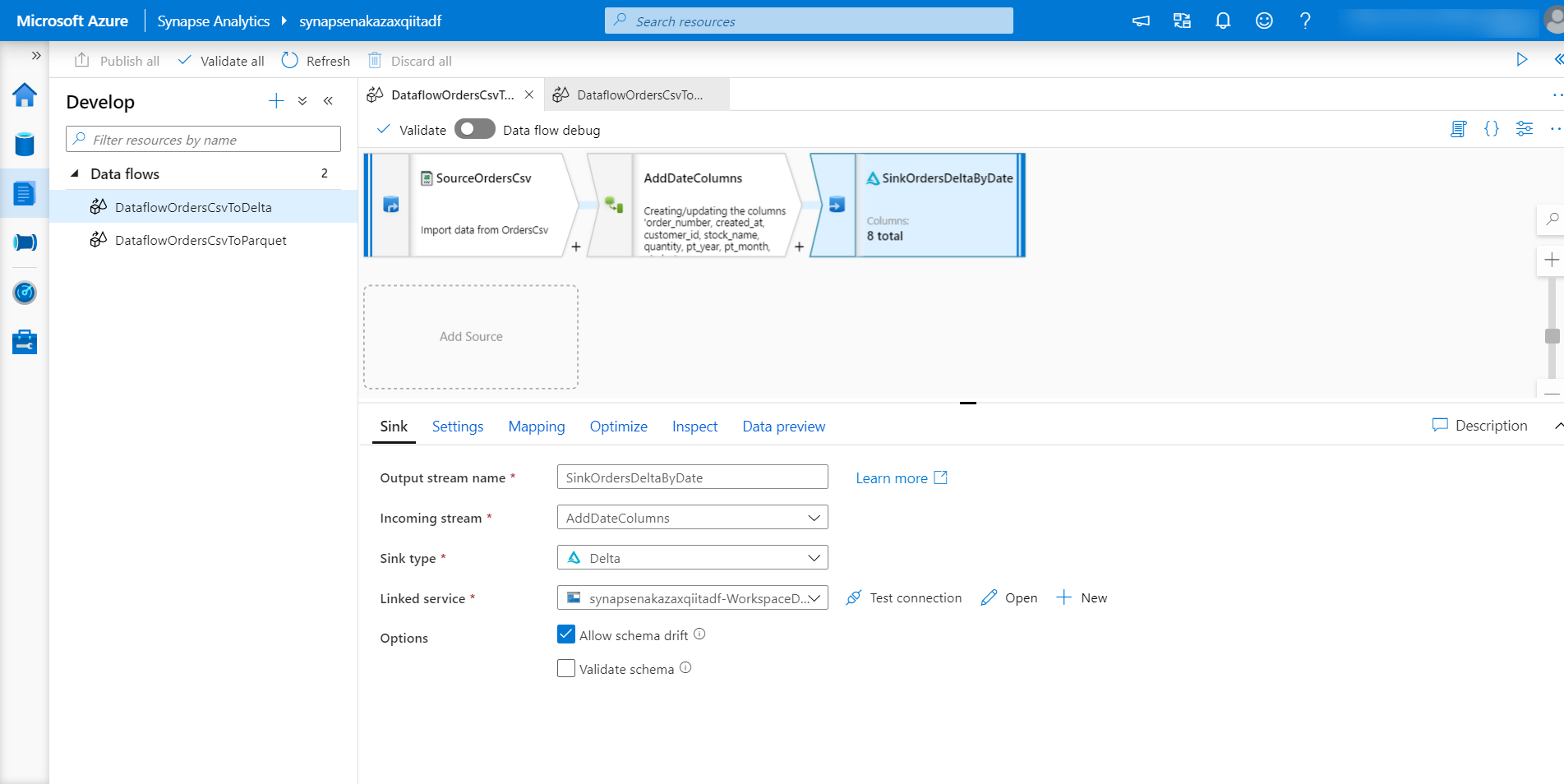Open the canvas search magnifier icon
Image resolution: width=1564 pixels, height=784 pixels.
(1552, 219)
